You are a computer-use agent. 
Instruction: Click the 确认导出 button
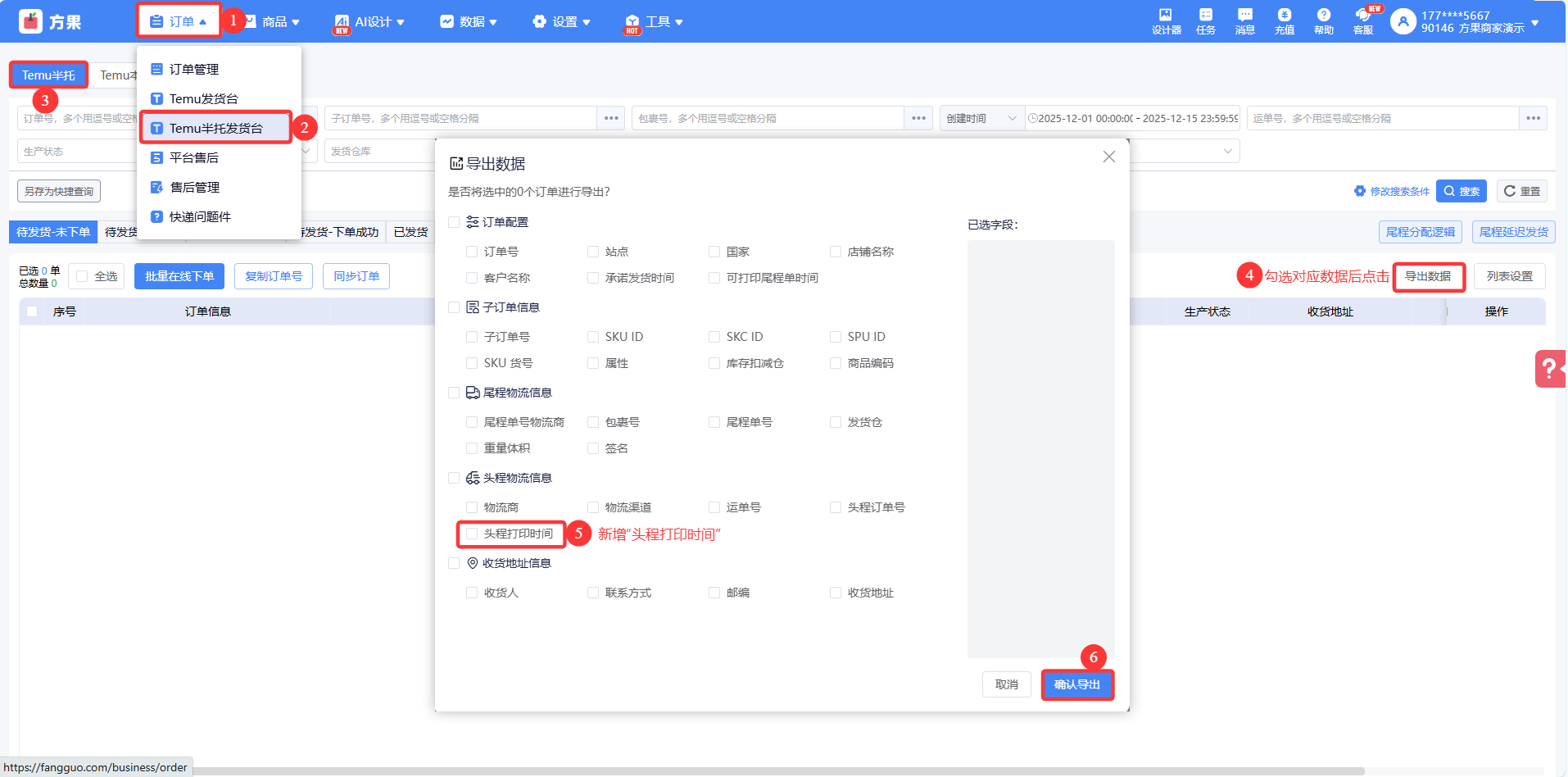pyautogui.click(x=1076, y=684)
